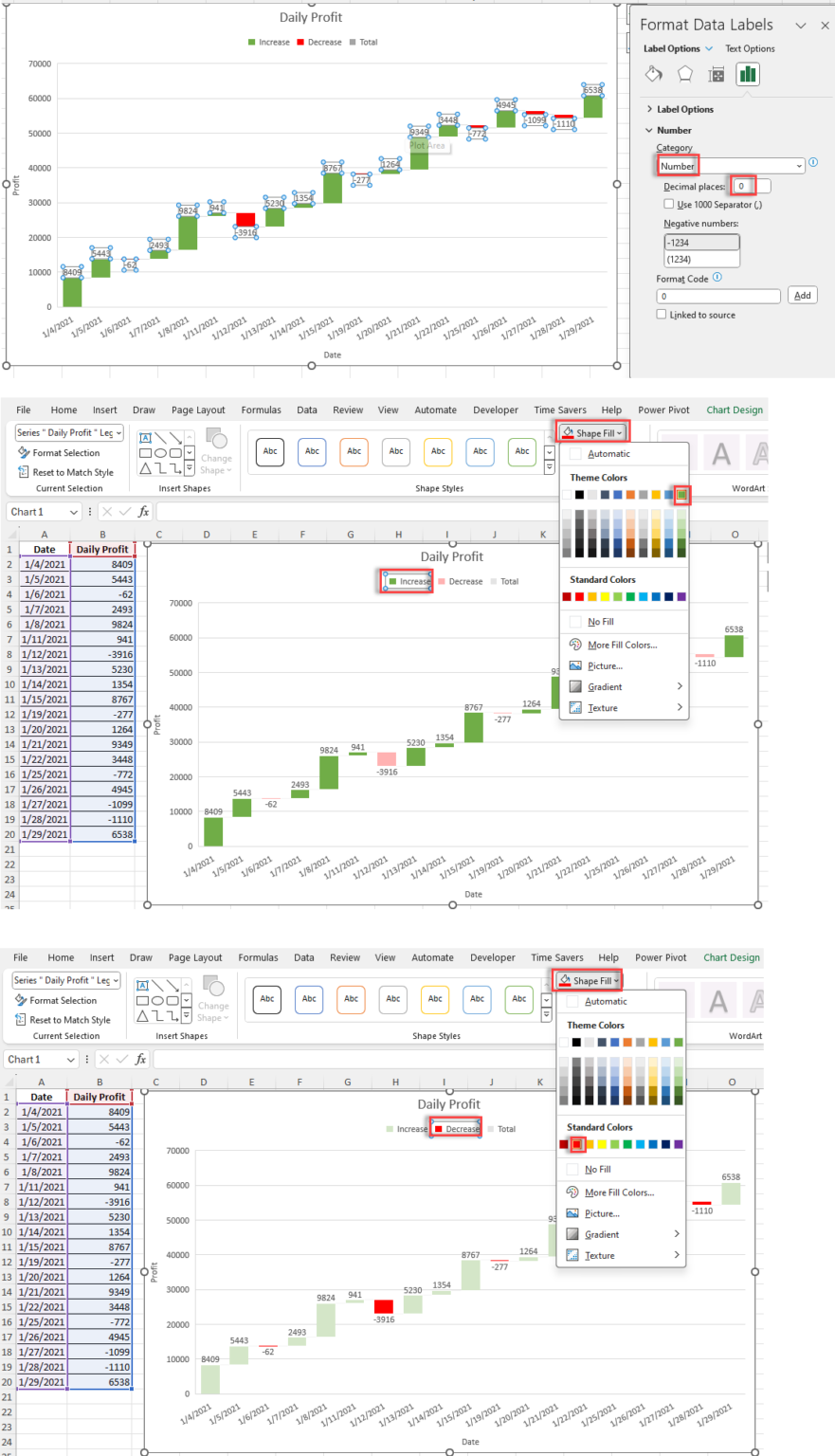The width and height of the screenshot is (835, 1456).
Task: Switch to Text Options in Format Data Labels
Action: [x=751, y=48]
